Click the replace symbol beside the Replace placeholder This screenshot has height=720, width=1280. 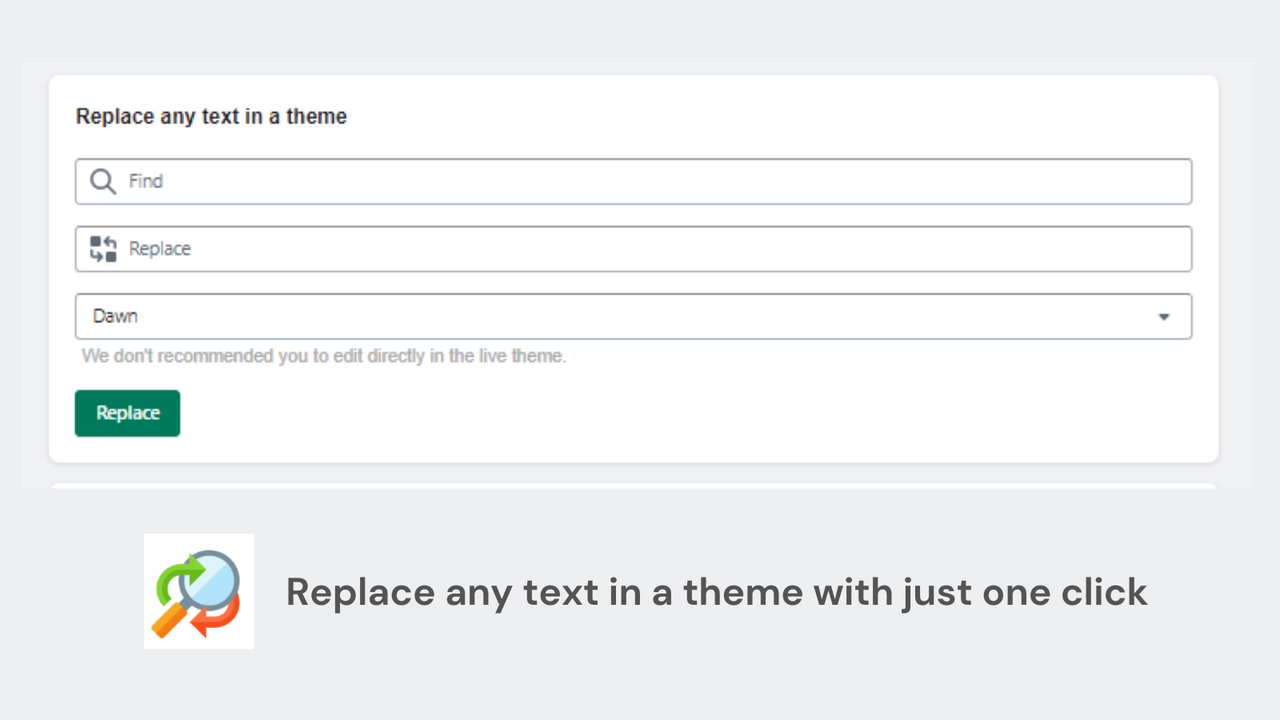[x=101, y=248]
